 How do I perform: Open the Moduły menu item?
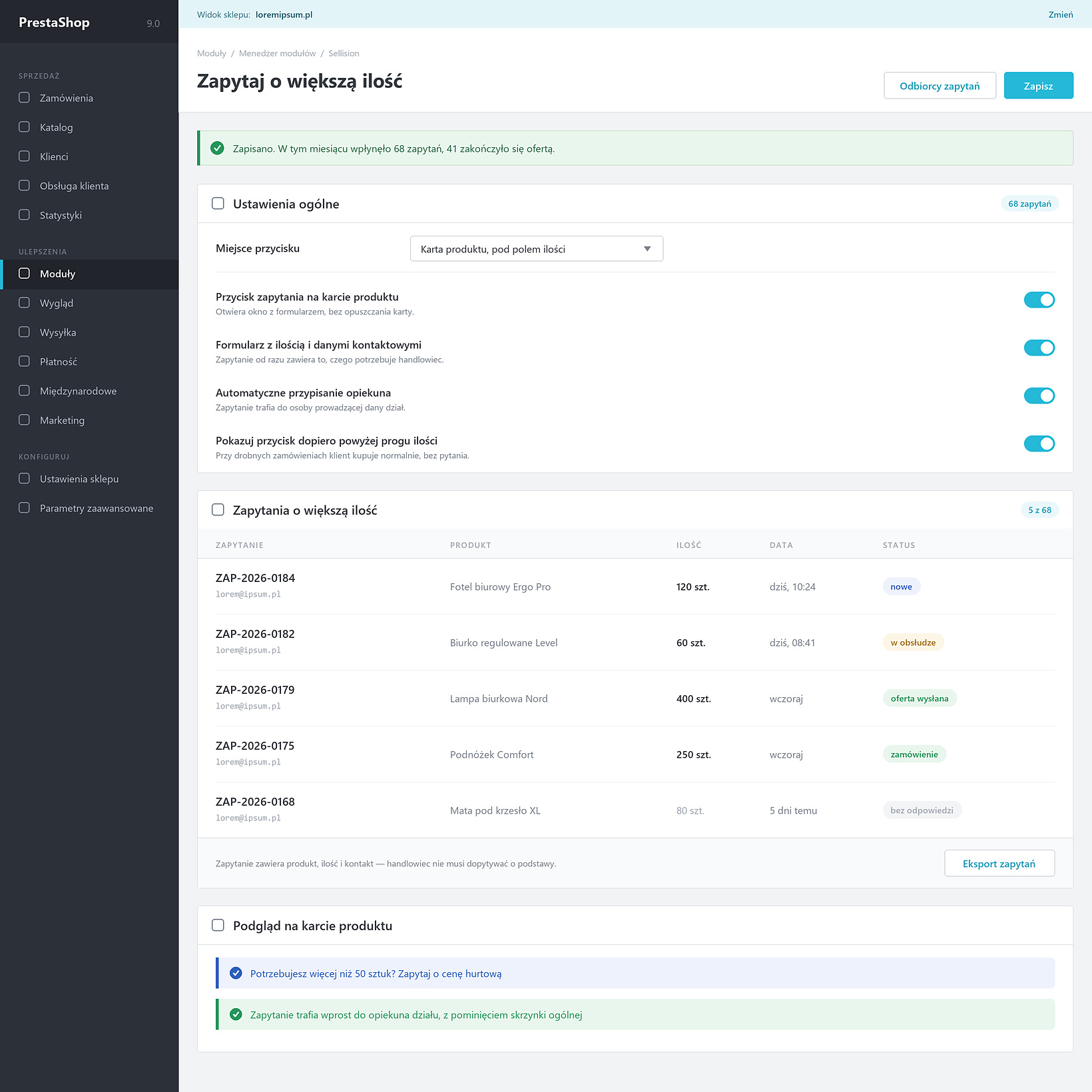pyautogui.click(x=89, y=274)
